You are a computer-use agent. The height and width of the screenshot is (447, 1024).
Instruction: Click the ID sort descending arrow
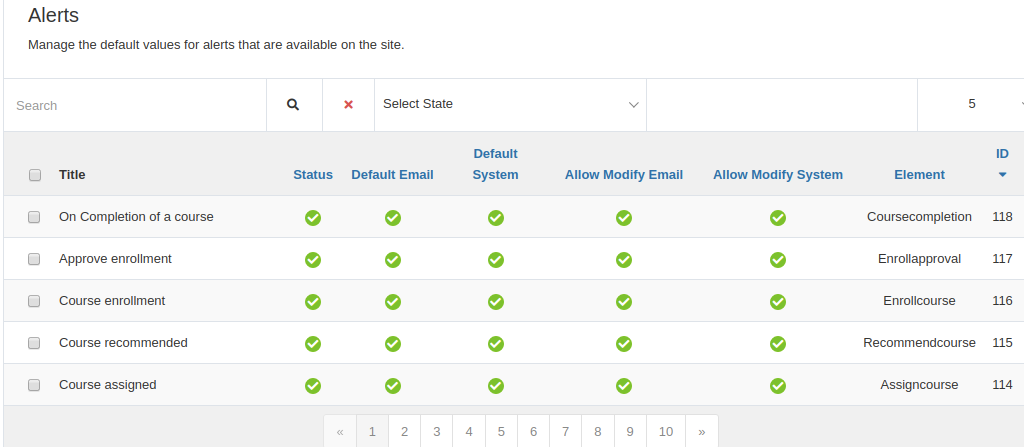tap(1002, 174)
